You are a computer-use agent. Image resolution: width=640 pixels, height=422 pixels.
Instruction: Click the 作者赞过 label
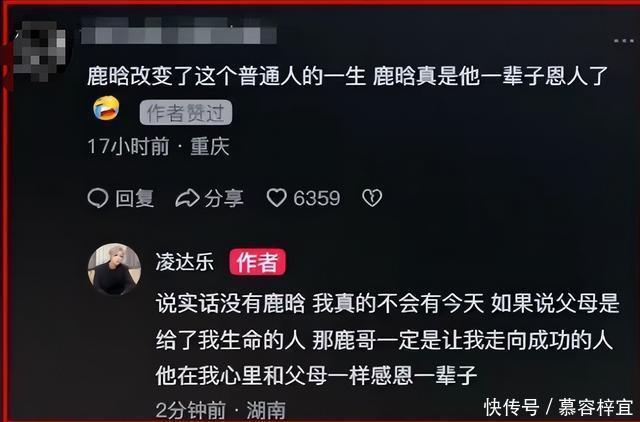pyautogui.click(x=186, y=113)
